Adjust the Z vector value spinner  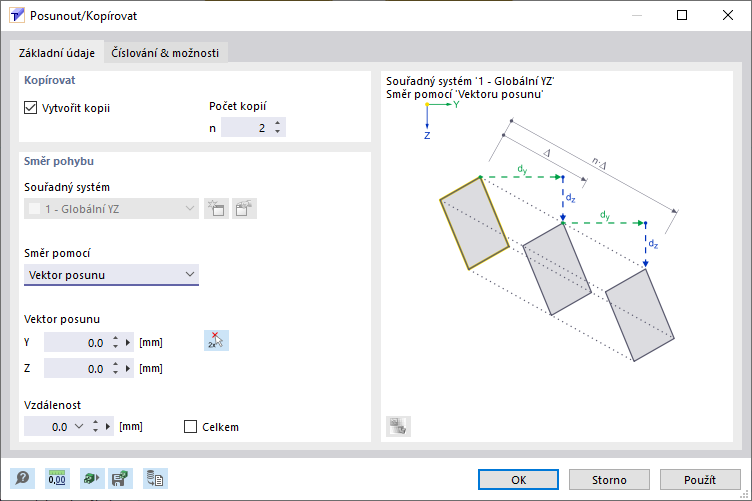click(x=116, y=368)
